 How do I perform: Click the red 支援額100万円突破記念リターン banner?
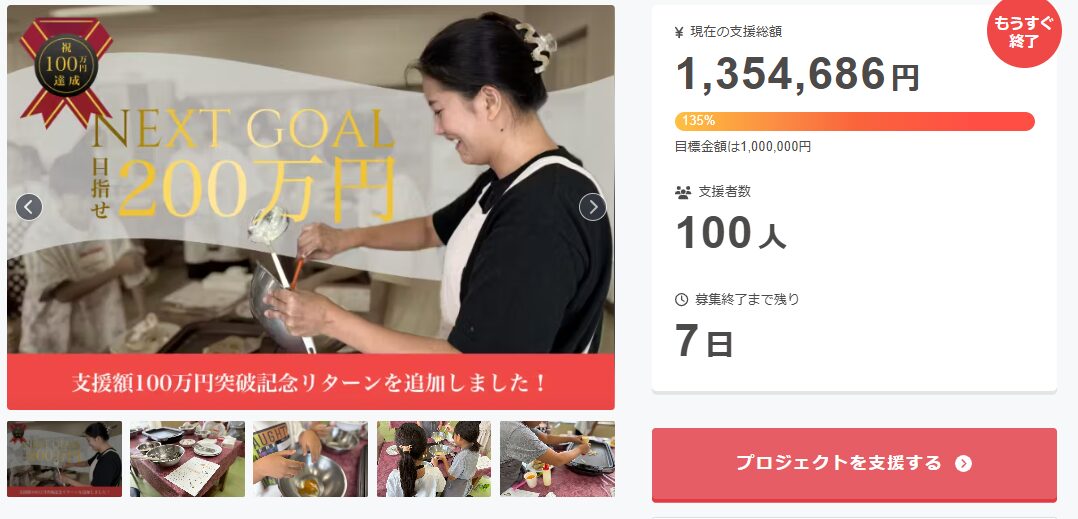point(311,382)
